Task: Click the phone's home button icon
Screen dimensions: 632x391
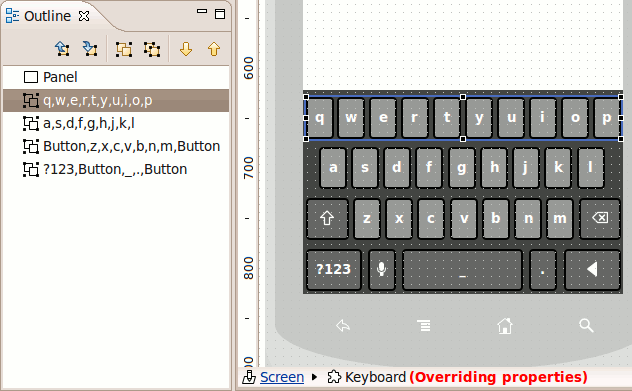Action: pos(505,325)
